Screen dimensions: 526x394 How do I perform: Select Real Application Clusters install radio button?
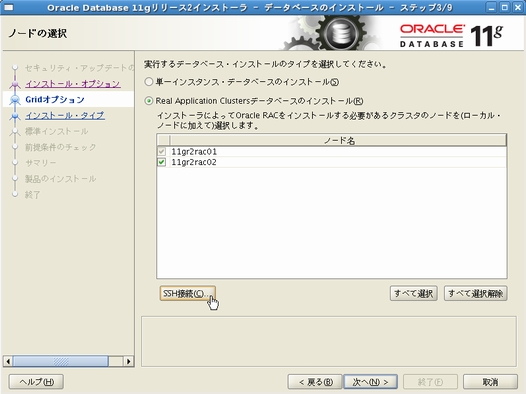click(x=149, y=101)
